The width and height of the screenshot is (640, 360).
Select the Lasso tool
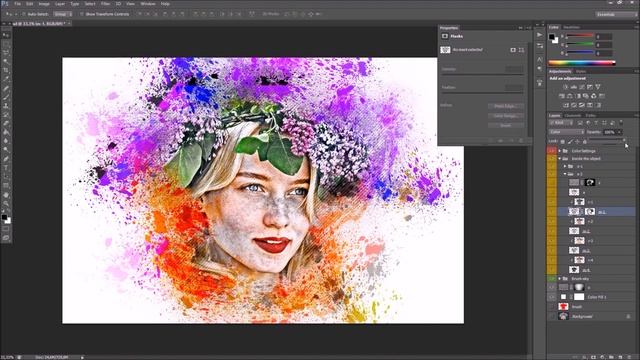6,53
